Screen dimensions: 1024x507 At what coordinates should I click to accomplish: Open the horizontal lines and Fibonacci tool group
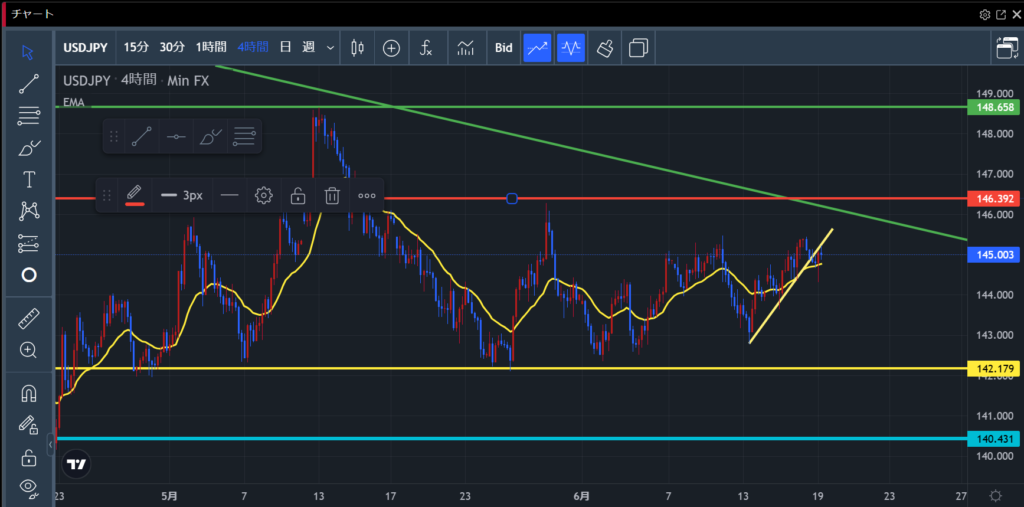coord(28,116)
